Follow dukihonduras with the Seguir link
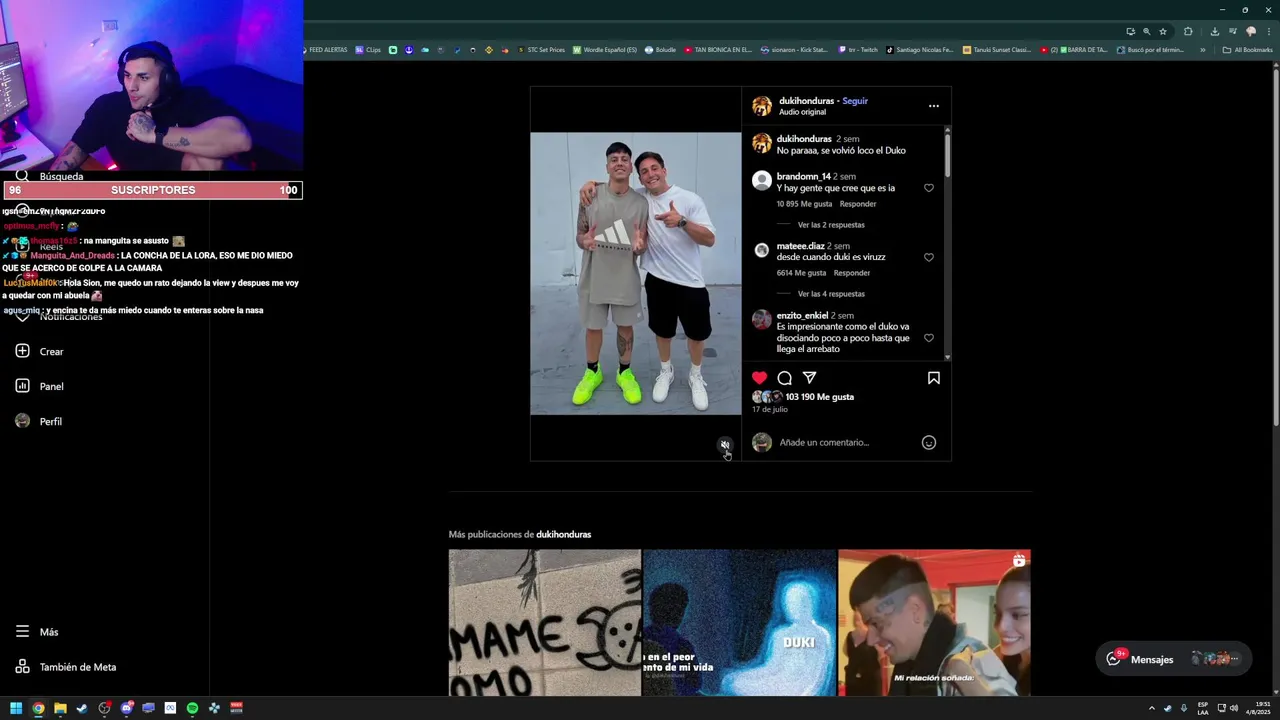The image size is (1280, 720). 855,101
